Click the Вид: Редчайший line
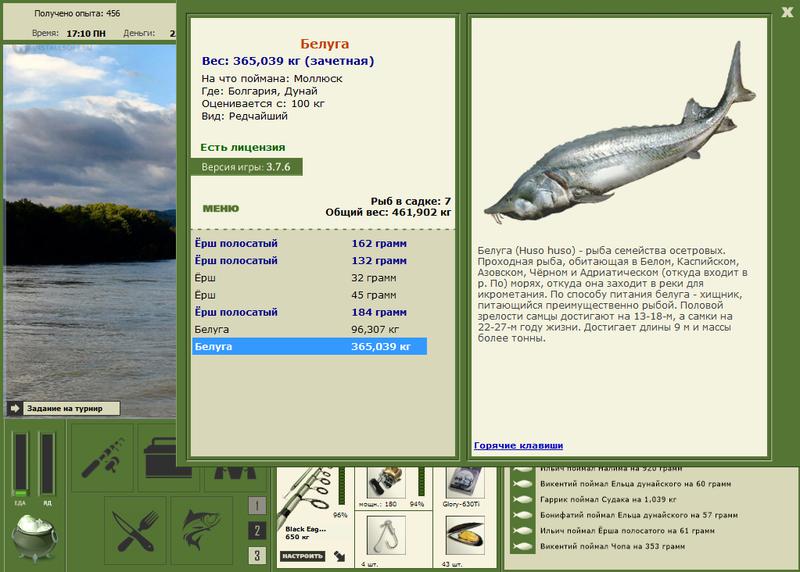This screenshot has height=572, width=800. pos(244,116)
